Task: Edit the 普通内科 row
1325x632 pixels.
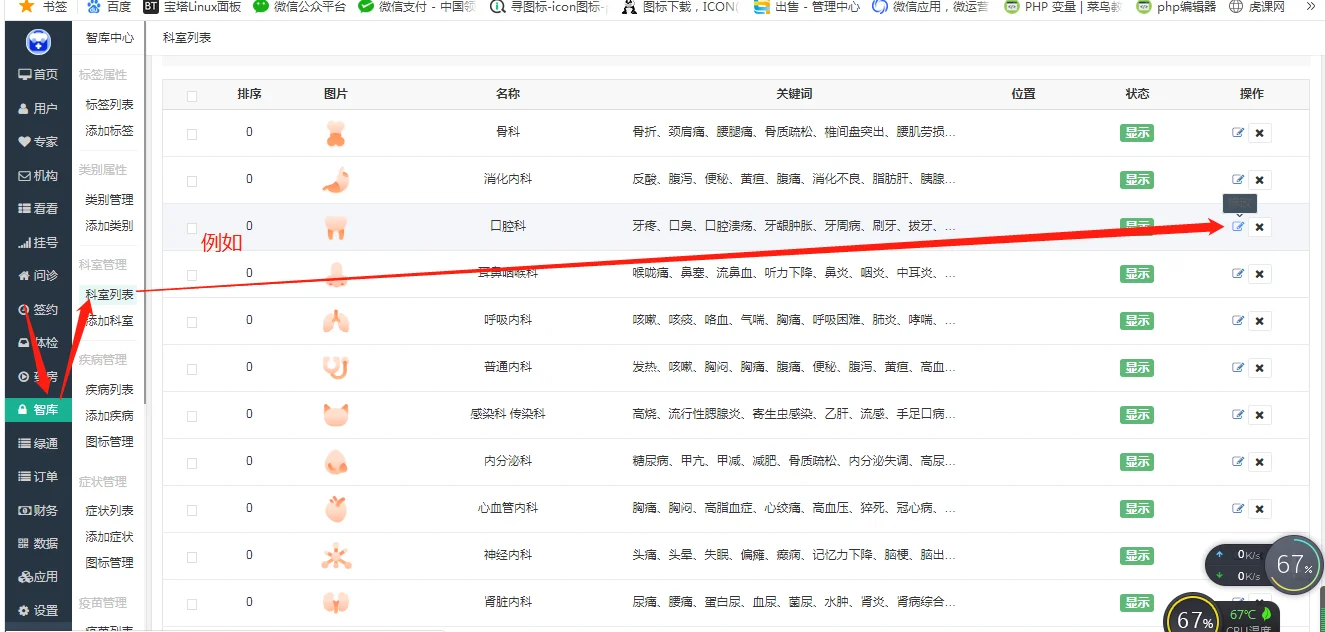Action: (x=1238, y=368)
